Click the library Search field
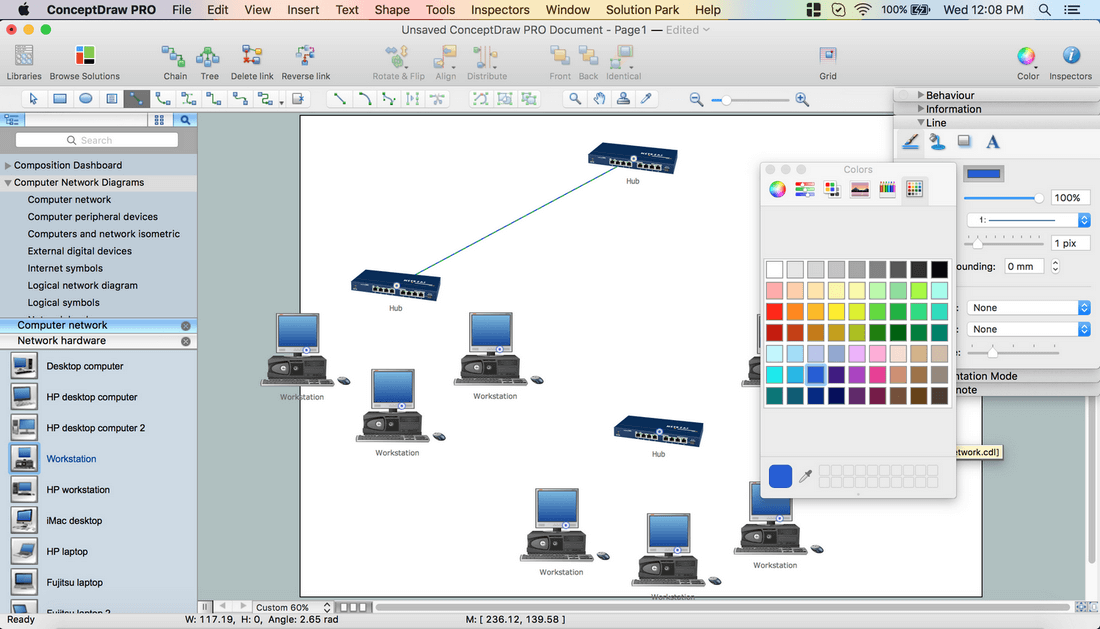This screenshot has height=629, width=1100. coord(97,141)
